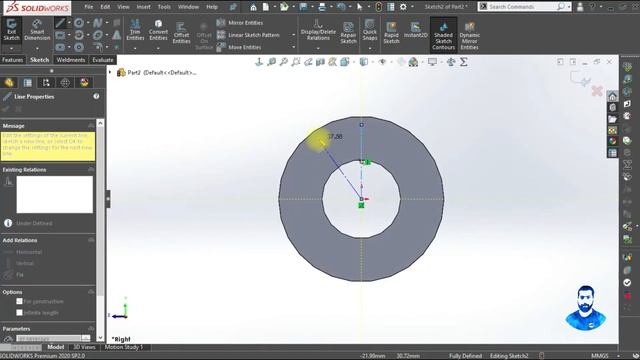The width and height of the screenshot is (640, 360).
Task: Open the Window menu
Action: [x=188, y=7]
